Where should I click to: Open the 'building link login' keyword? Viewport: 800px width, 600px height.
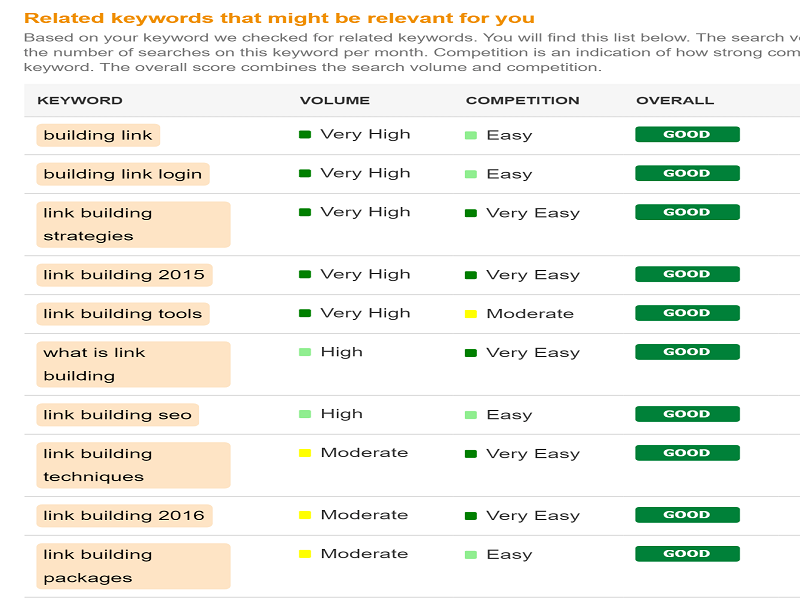pos(123,174)
